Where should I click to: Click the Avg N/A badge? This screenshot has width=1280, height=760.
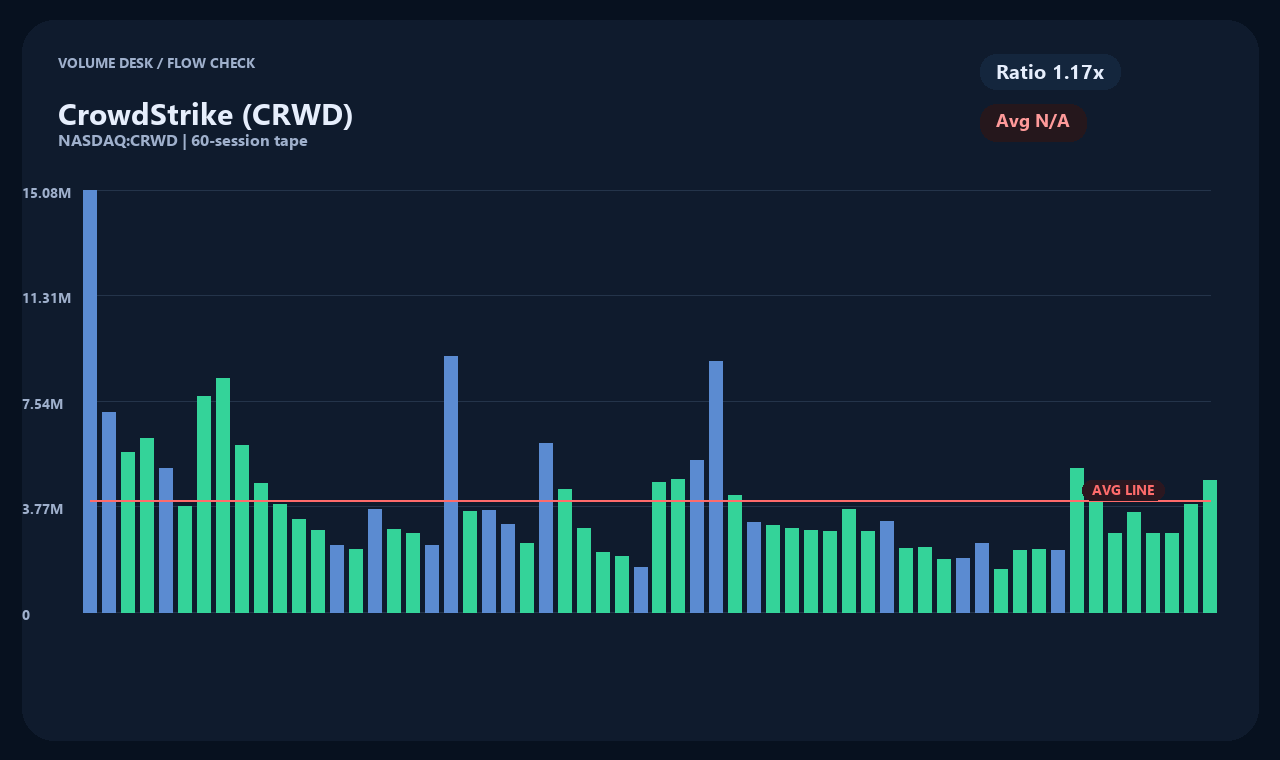(x=1033, y=122)
